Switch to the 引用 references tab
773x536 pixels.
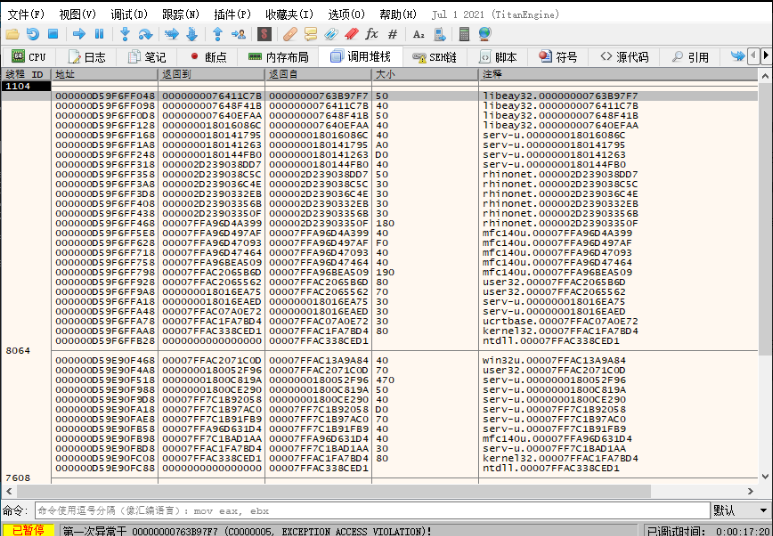point(690,57)
